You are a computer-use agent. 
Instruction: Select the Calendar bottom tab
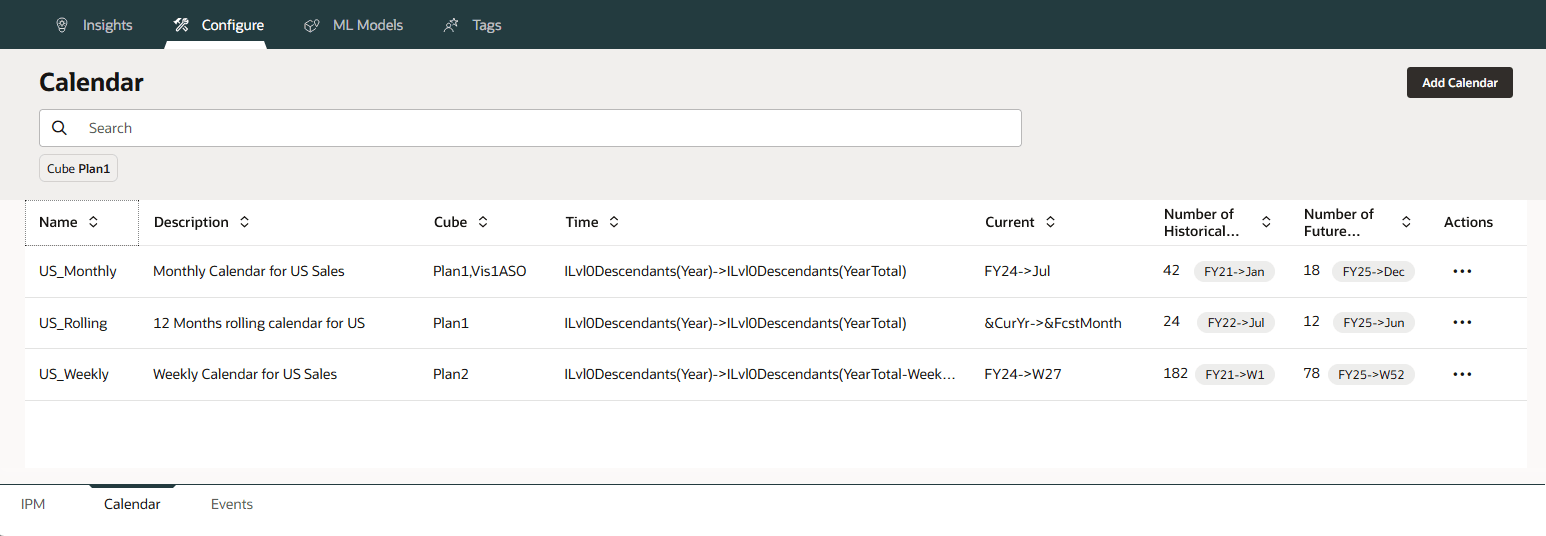[x=132, y=504]
